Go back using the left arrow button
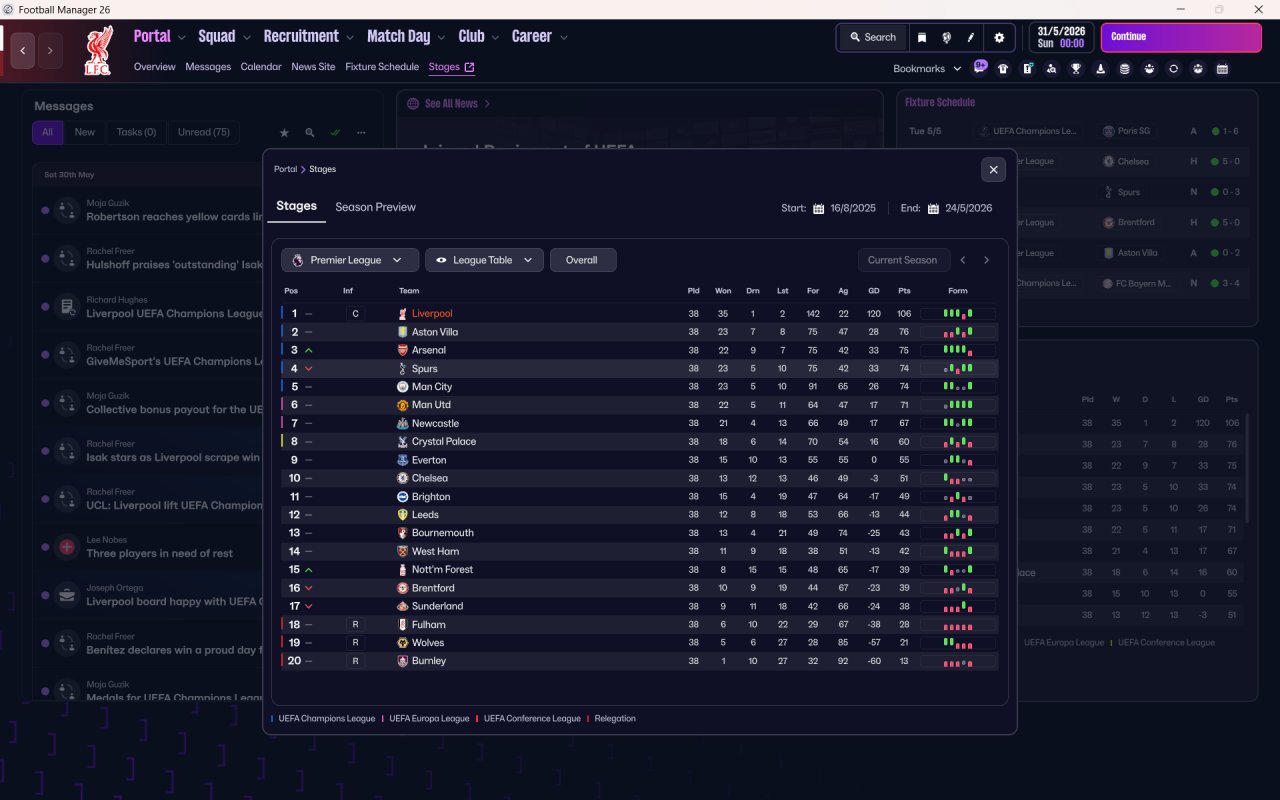This screenshot has height=800, width=1280. (x=23, y=50)
